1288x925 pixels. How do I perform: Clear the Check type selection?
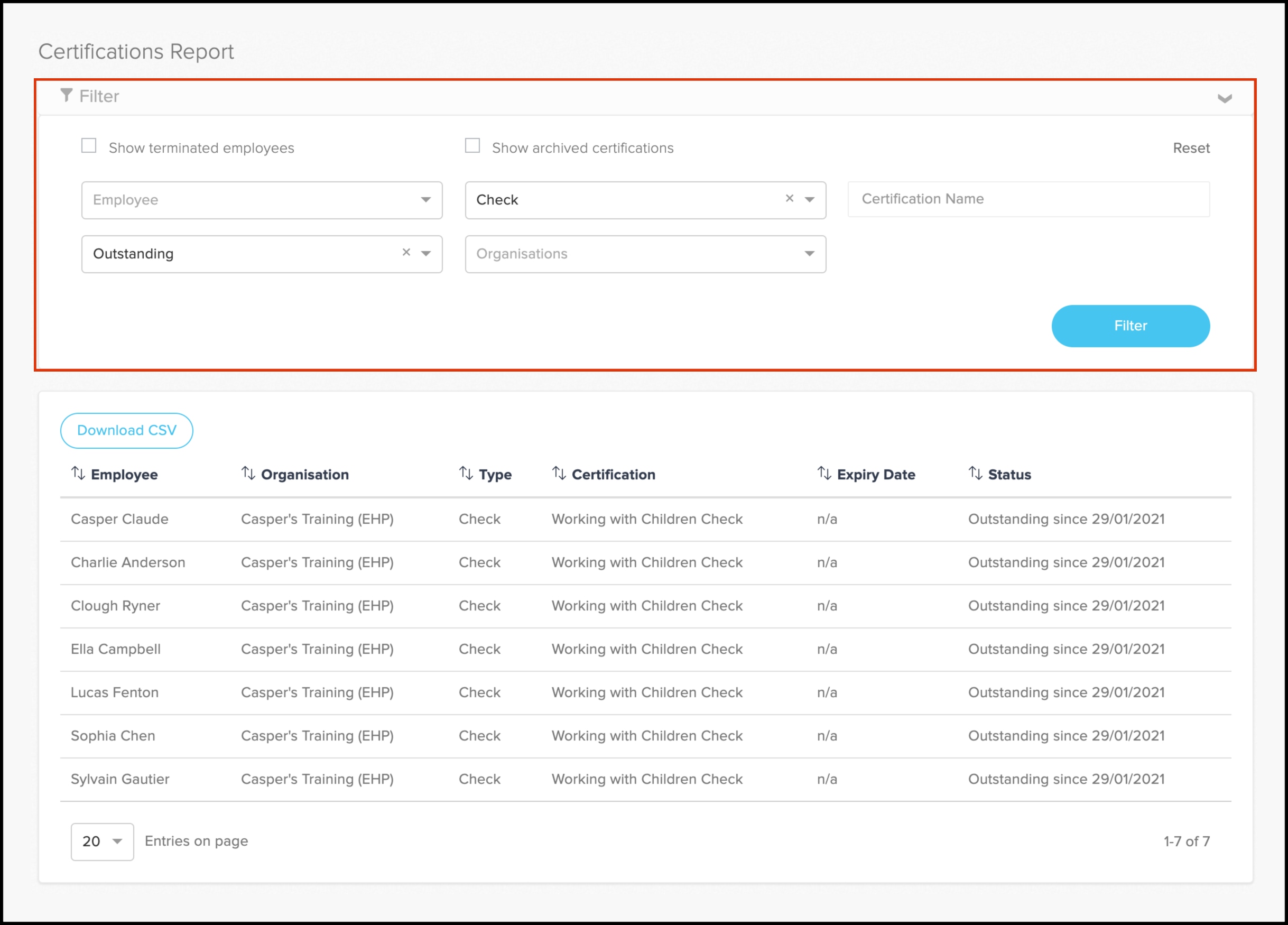tap(790, 199)
